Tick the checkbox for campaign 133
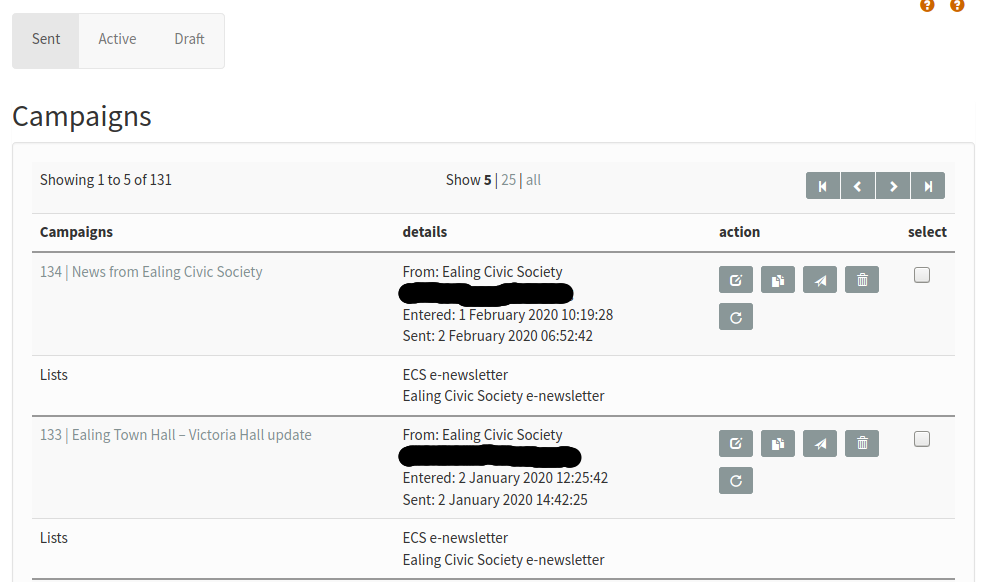 pos(922,439)
